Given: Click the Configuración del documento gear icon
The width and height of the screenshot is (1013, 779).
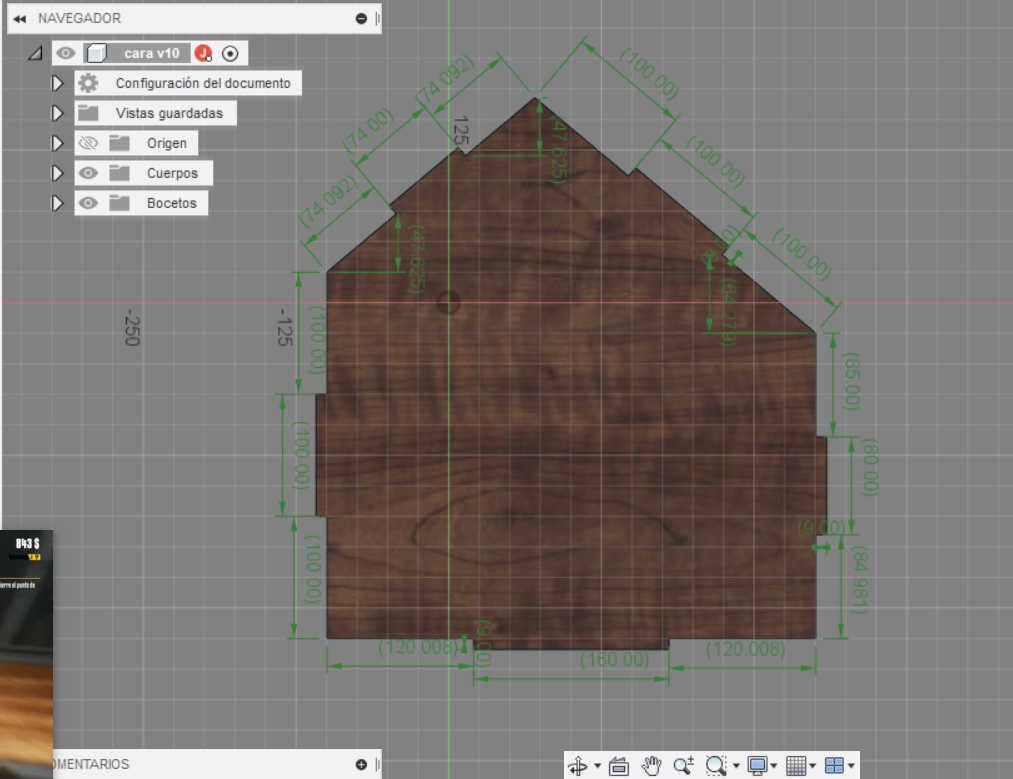Looking at the screenshot, I should pyautogui.click(x=89, y=83).
